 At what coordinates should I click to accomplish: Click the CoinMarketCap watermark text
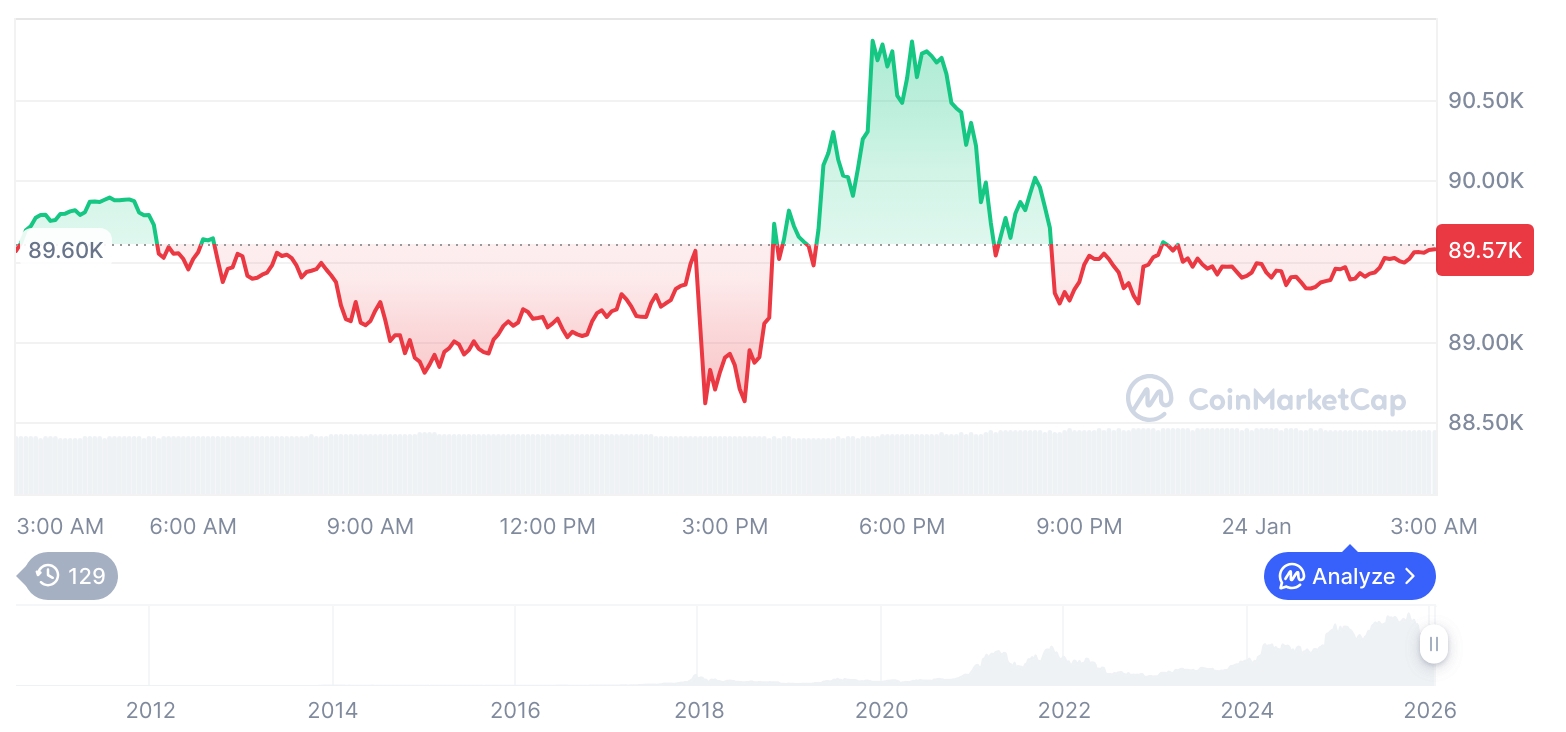pos(1297,400)
